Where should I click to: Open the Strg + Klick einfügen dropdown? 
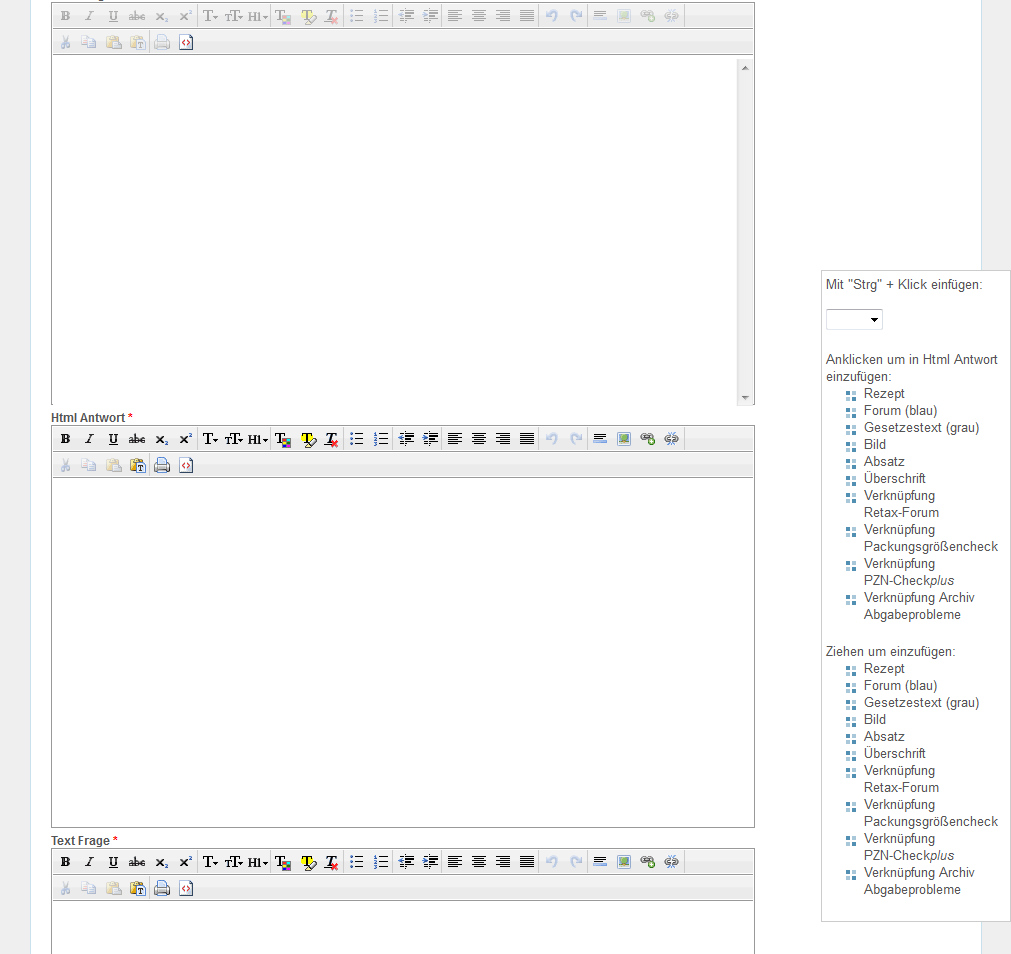coord(854,320)
